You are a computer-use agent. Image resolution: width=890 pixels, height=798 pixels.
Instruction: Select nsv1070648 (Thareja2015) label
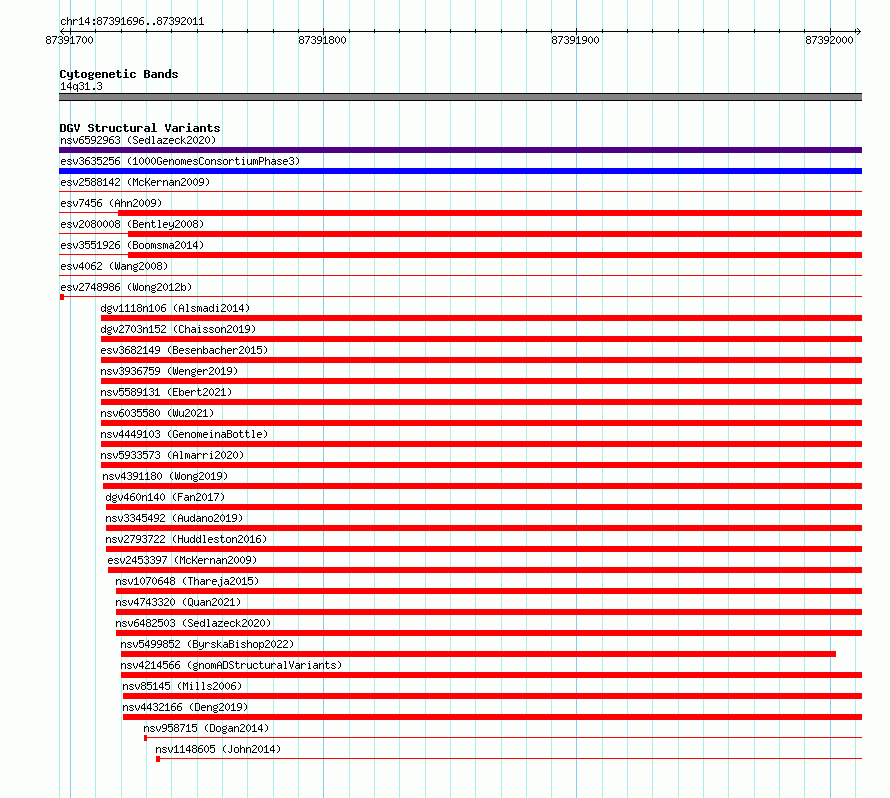[187, 581]
